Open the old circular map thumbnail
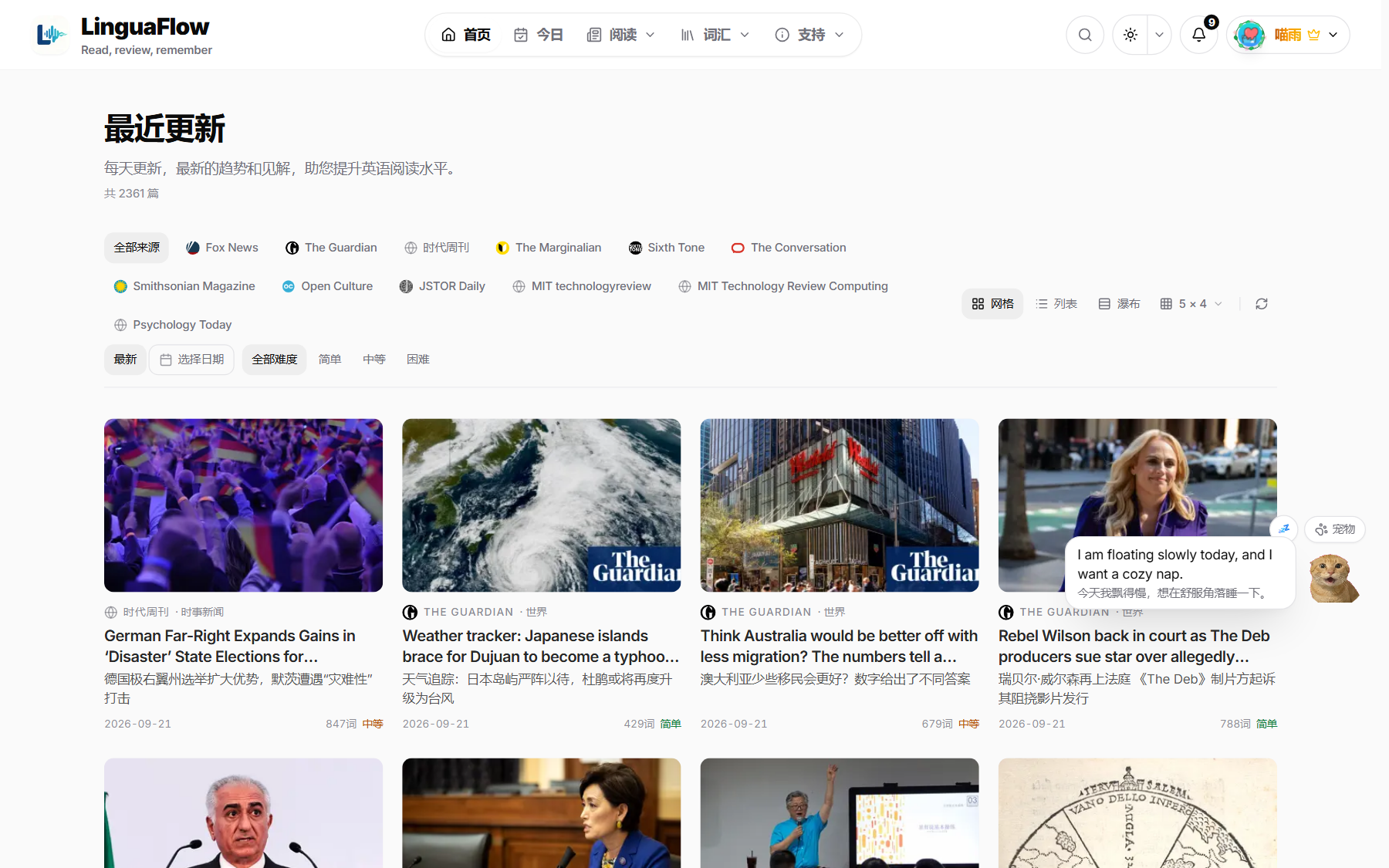 pos(1137,813)
